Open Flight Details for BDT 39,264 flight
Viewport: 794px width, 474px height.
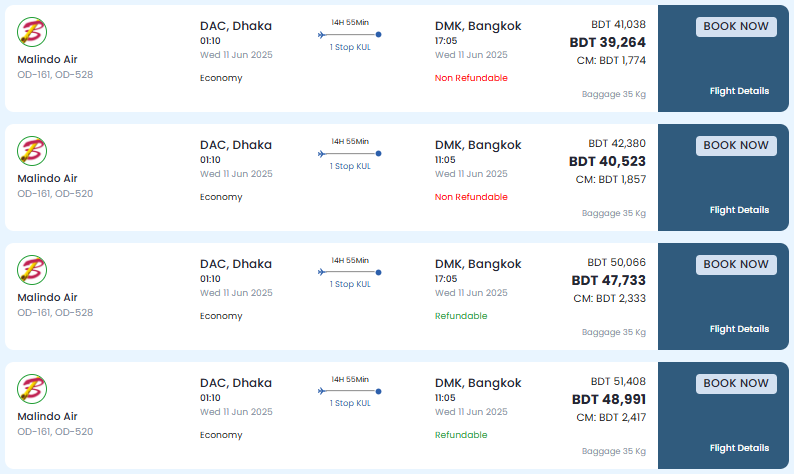(x=739, y=91)
